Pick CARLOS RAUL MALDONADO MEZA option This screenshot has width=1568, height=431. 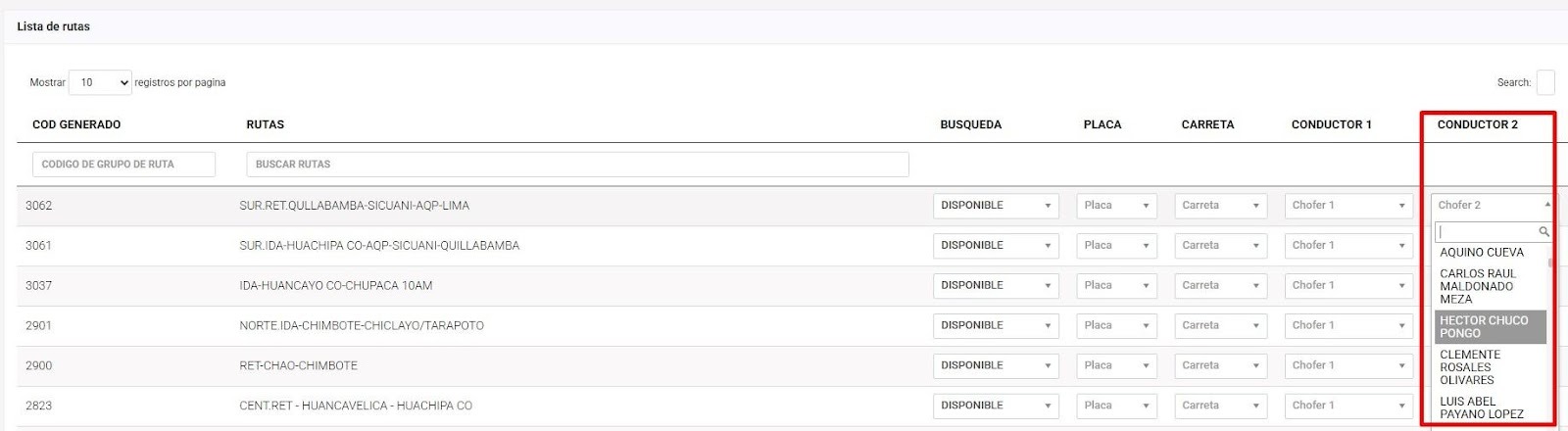[1477, 286]
